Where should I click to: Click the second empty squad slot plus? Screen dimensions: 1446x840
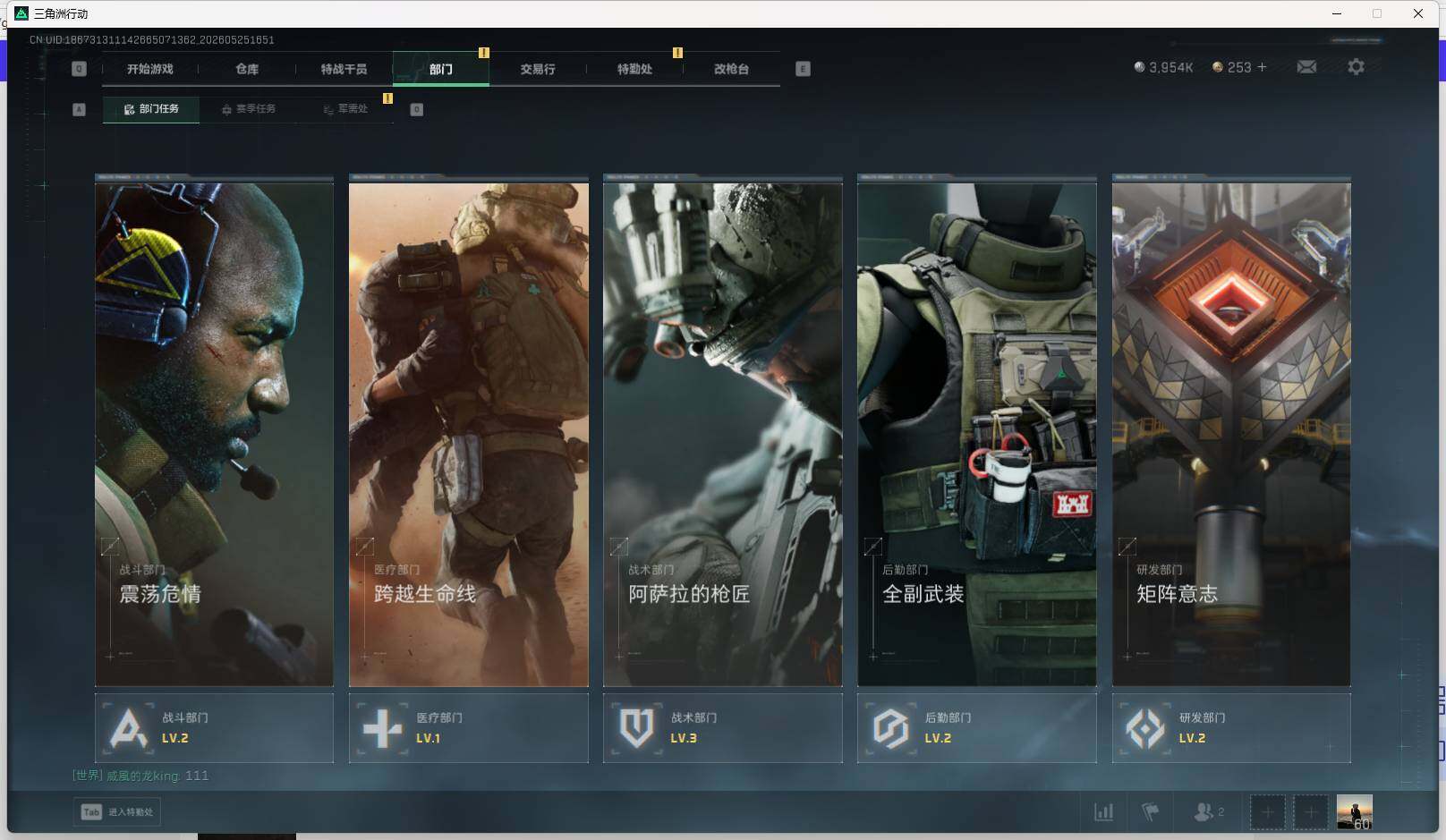[1310, 812]
